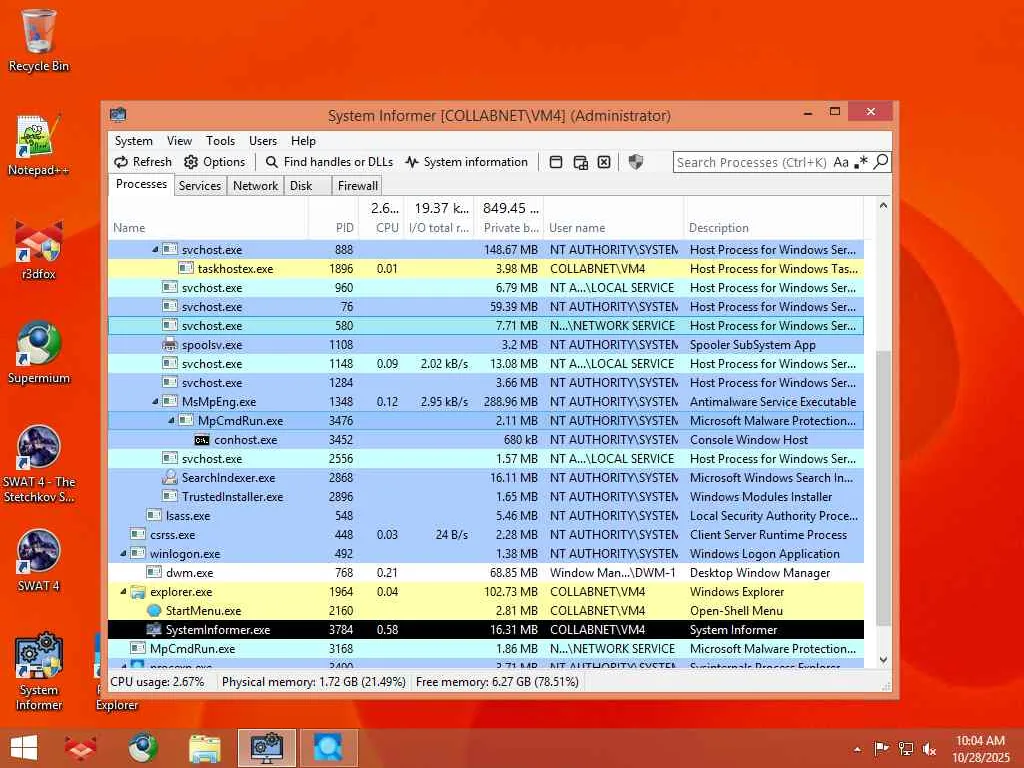This screenshot has width=1024, height=768.
Task: Select conhost.exe console icon
Action: (202, 440)
